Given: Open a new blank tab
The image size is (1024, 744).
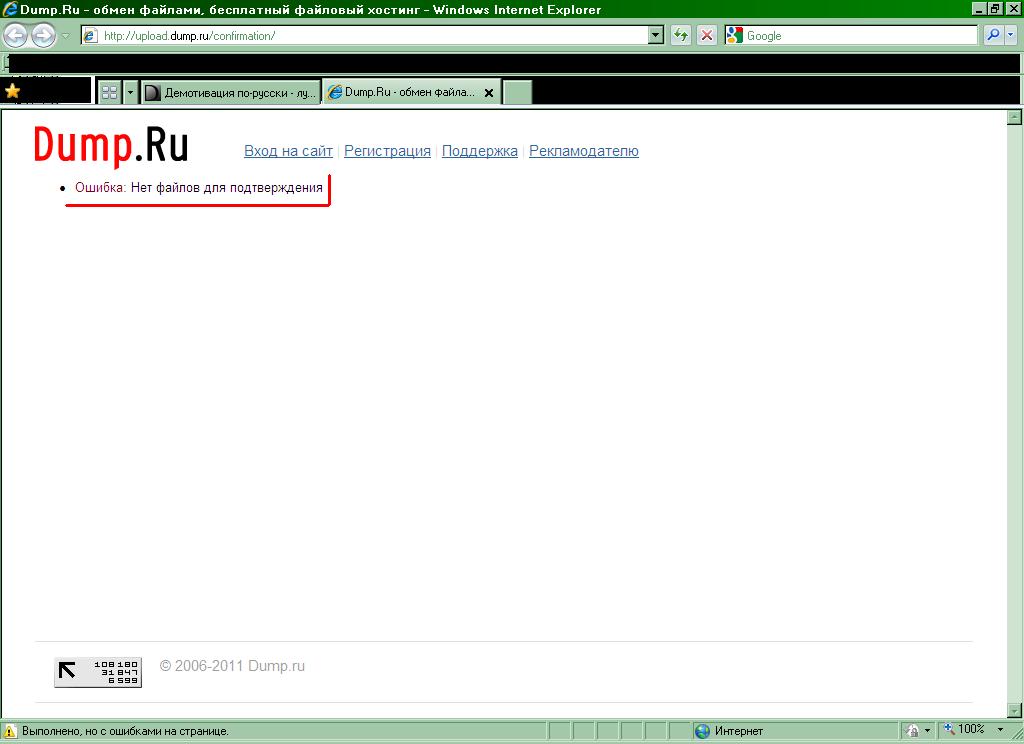Looking at the screenshot, I should [517, 92].
